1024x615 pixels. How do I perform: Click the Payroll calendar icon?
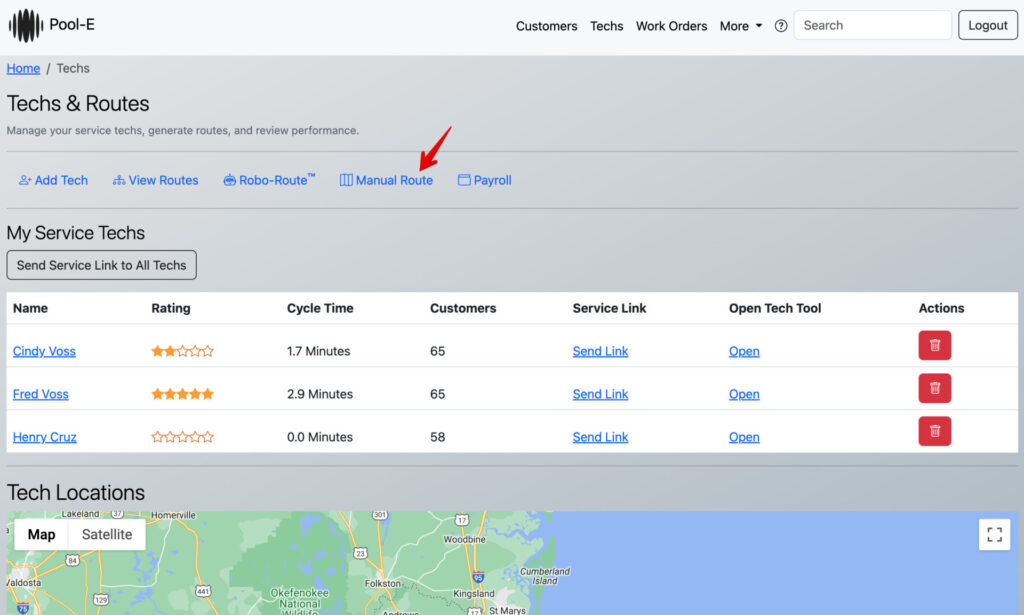pos(464,180)
